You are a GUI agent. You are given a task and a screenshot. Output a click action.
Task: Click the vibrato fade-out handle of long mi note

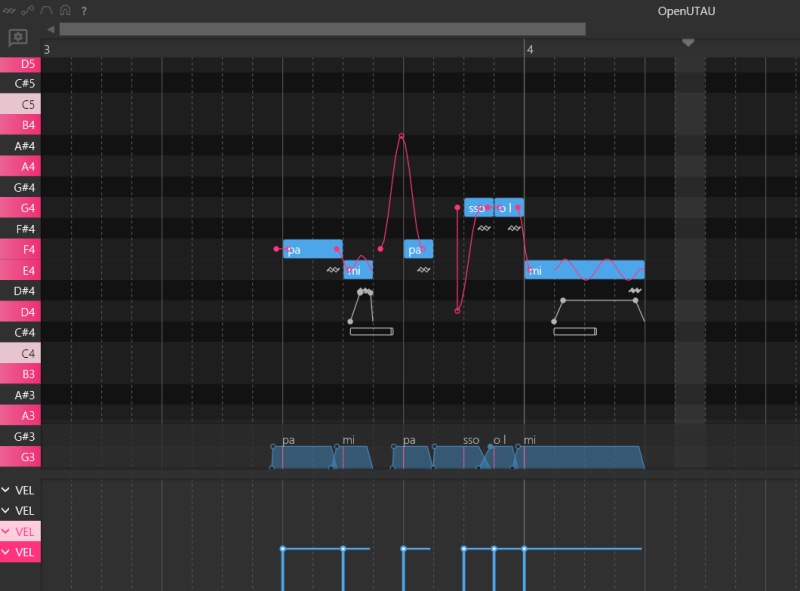click(635, 301)
